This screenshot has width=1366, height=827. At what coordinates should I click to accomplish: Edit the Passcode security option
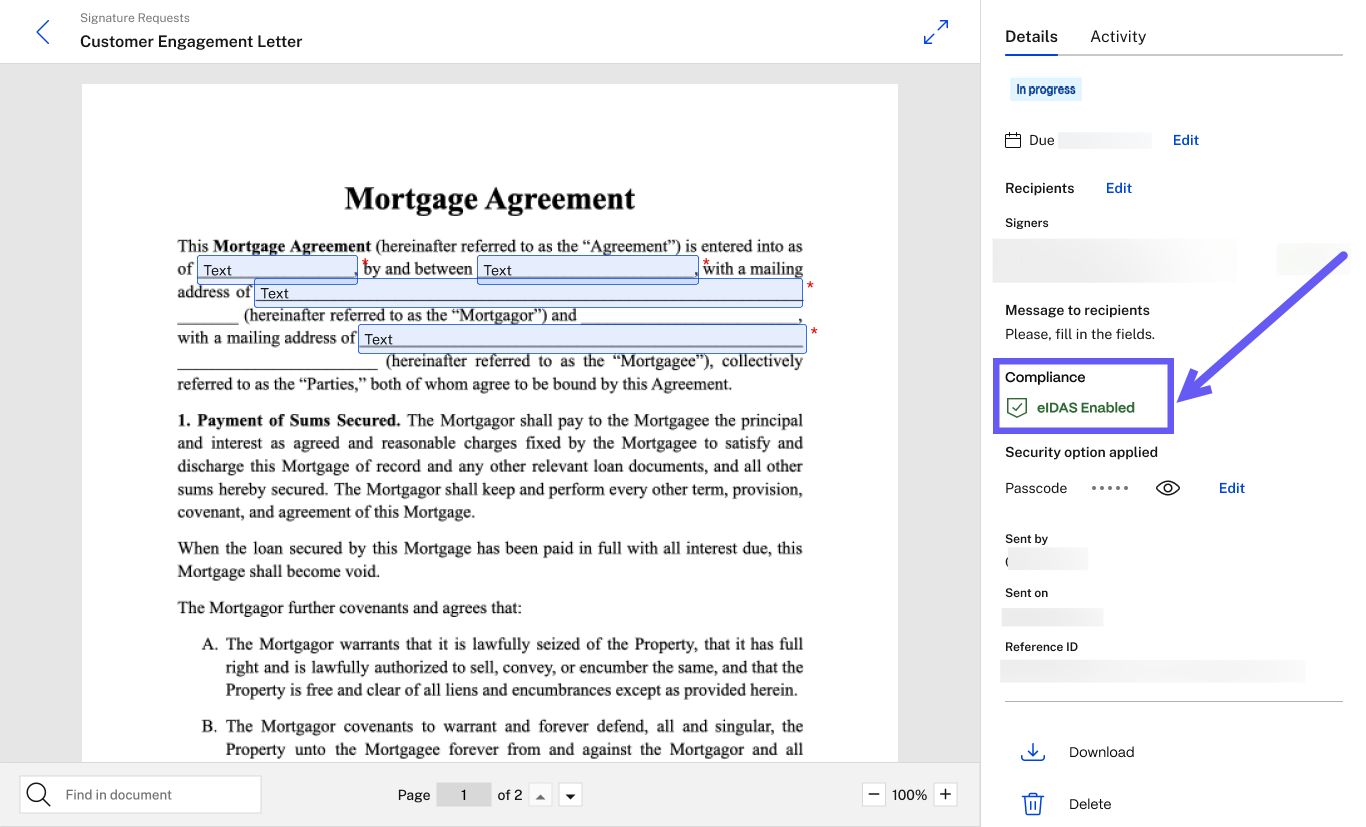1231,488
